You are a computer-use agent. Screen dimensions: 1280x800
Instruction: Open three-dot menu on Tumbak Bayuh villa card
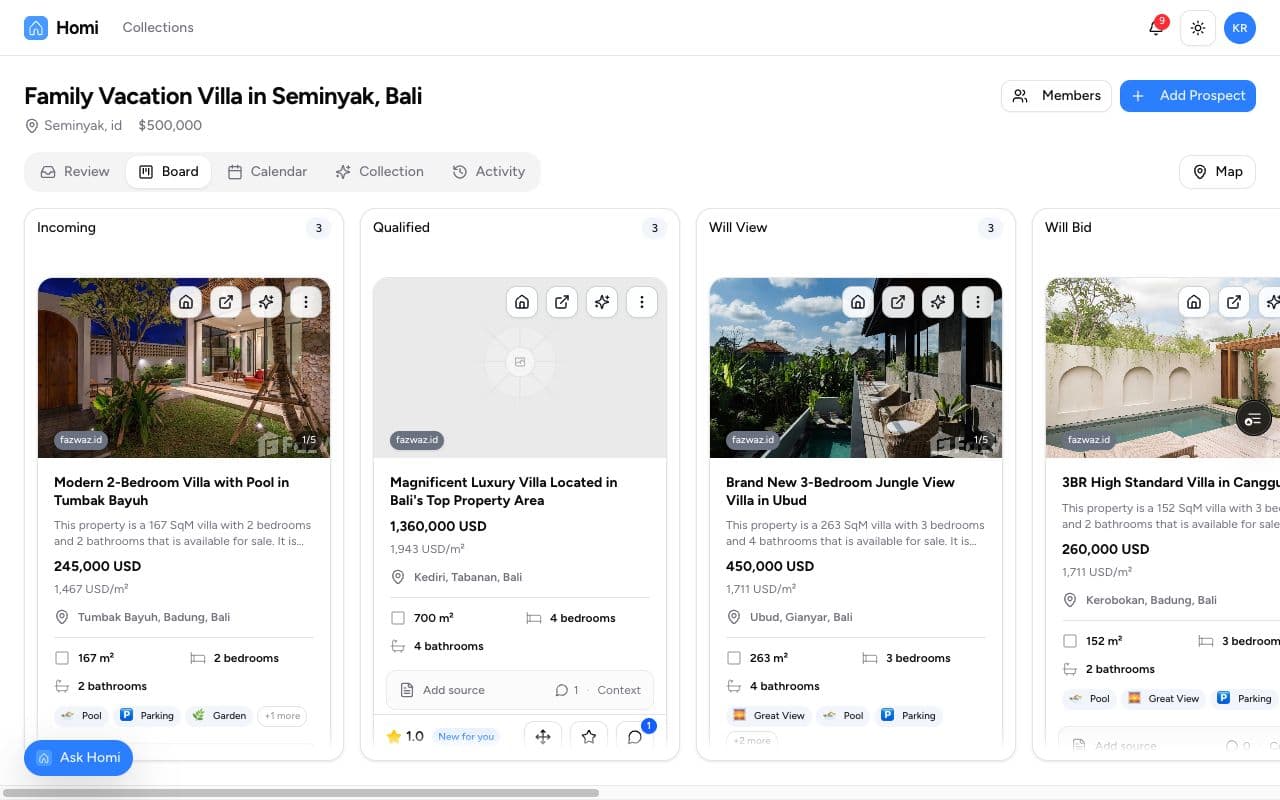tap(306, 302)
